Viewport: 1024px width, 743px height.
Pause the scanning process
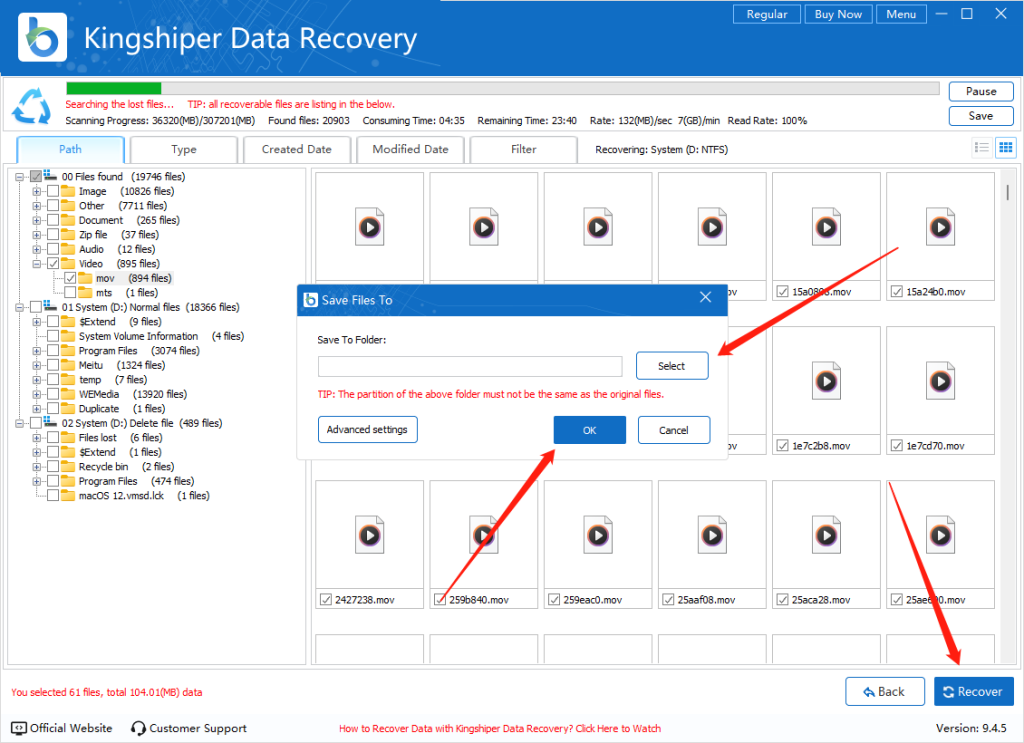coord(980,91)
